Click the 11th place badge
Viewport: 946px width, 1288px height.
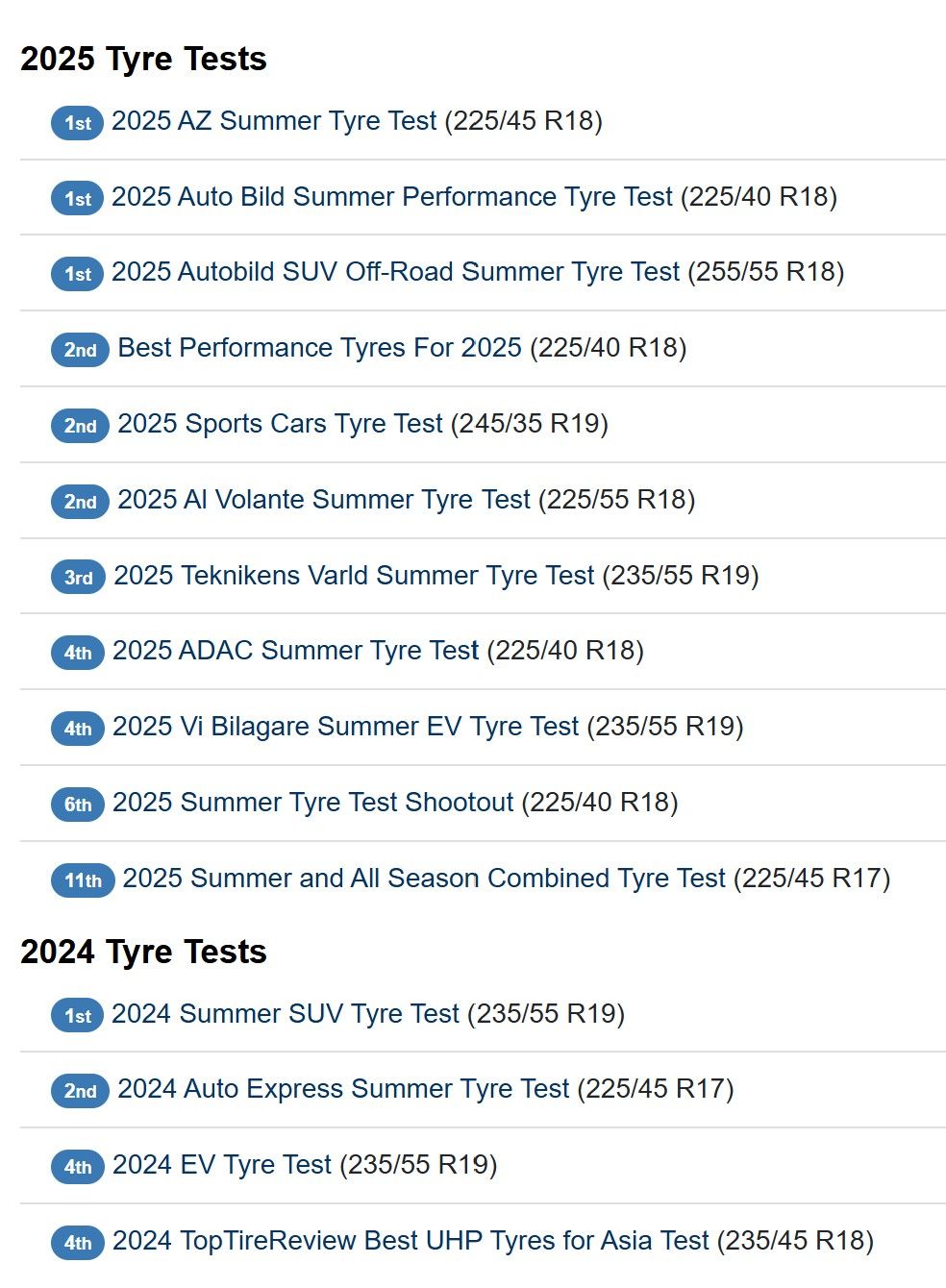tap(83, 880)
